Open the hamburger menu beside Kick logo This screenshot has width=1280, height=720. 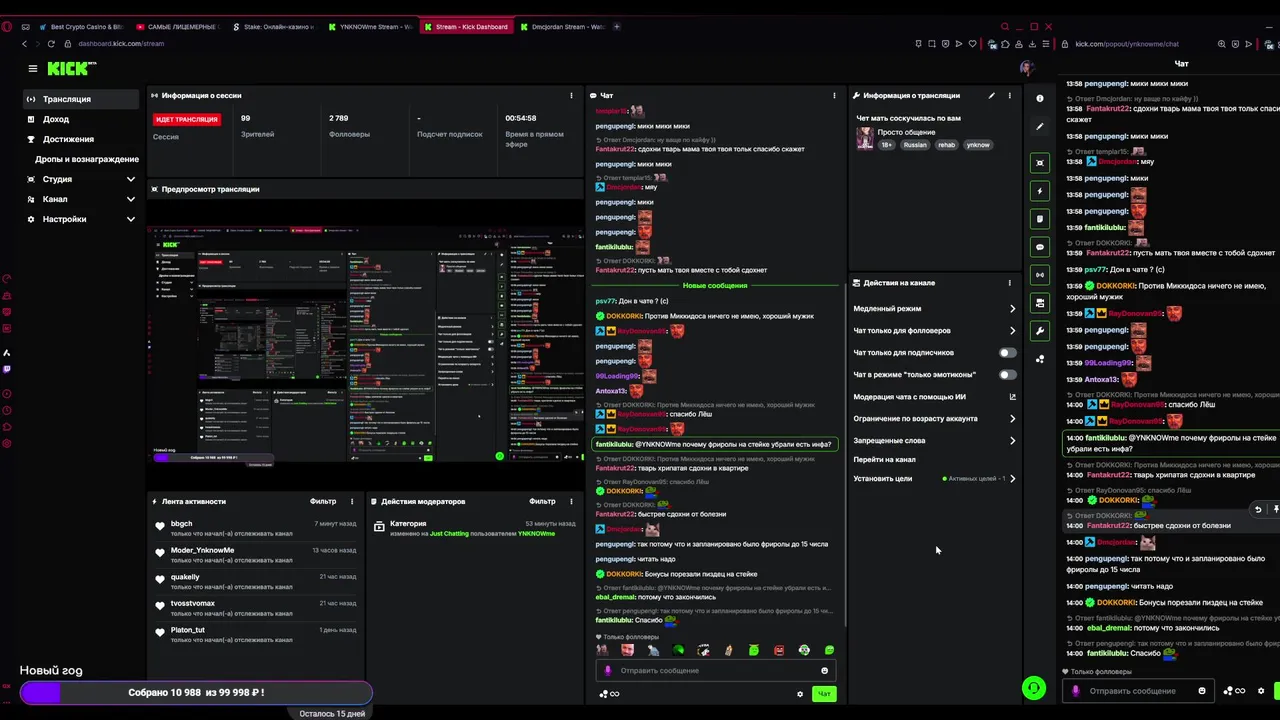pos(32,68)
